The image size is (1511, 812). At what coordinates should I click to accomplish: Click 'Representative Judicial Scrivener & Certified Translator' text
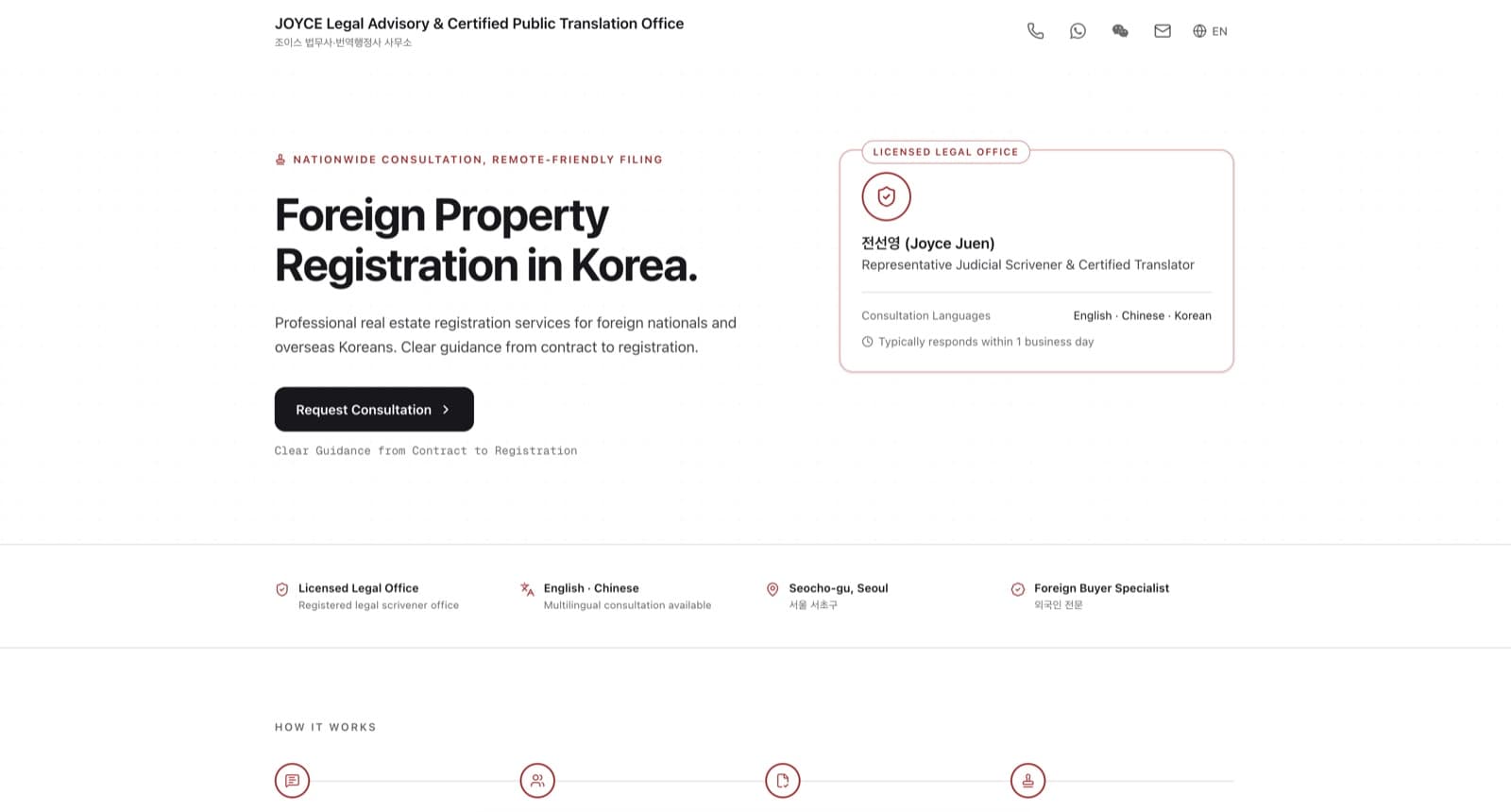click(x=1027, y=265)
